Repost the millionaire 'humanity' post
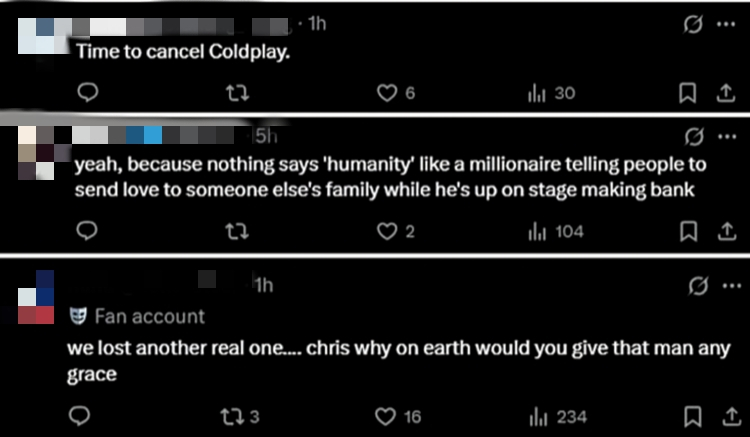 pyautogui.click(x=238, y=231)
